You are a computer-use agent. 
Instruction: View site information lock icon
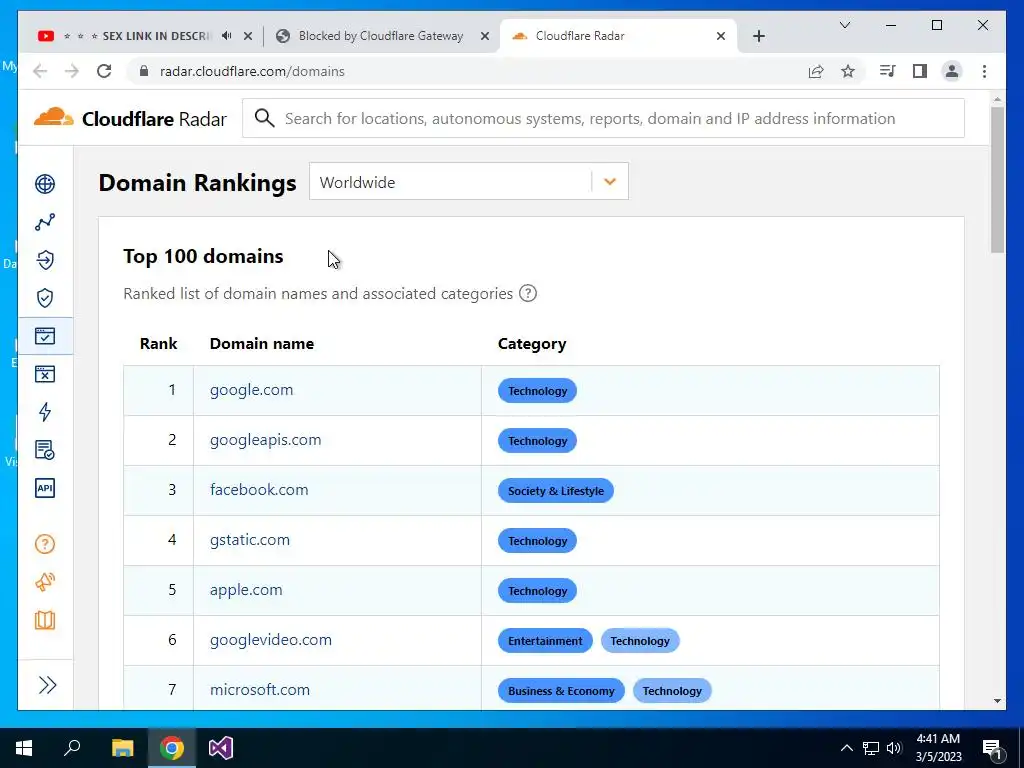point(144,71)
